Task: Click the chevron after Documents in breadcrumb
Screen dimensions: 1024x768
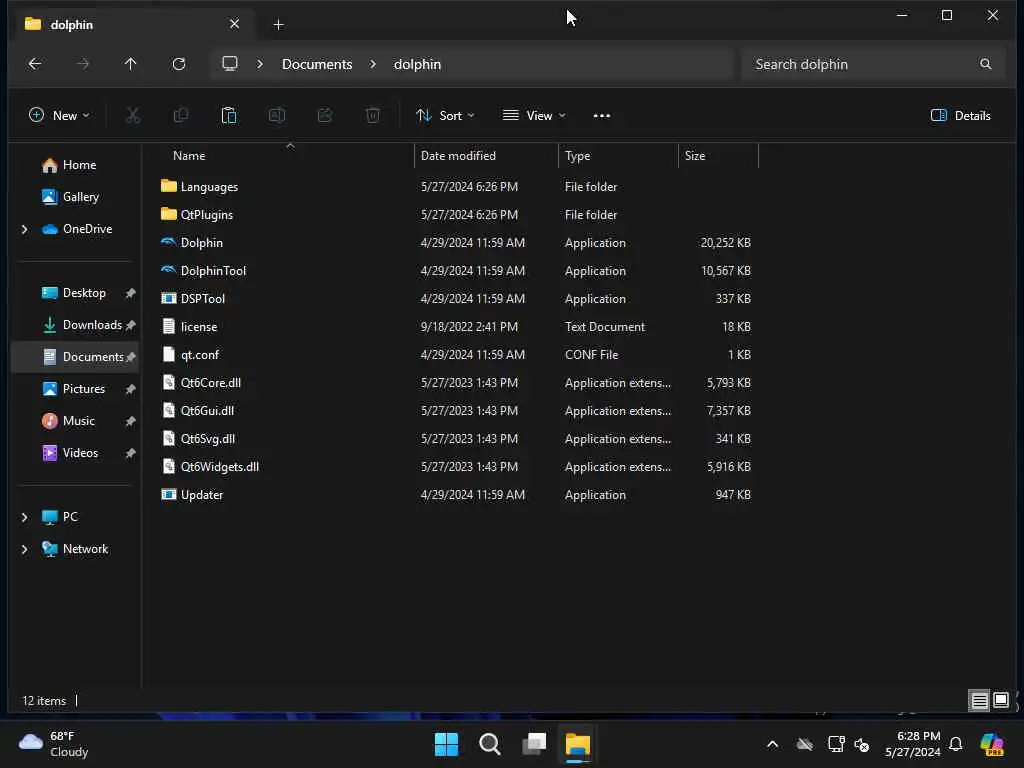Action: click(373, 64)
